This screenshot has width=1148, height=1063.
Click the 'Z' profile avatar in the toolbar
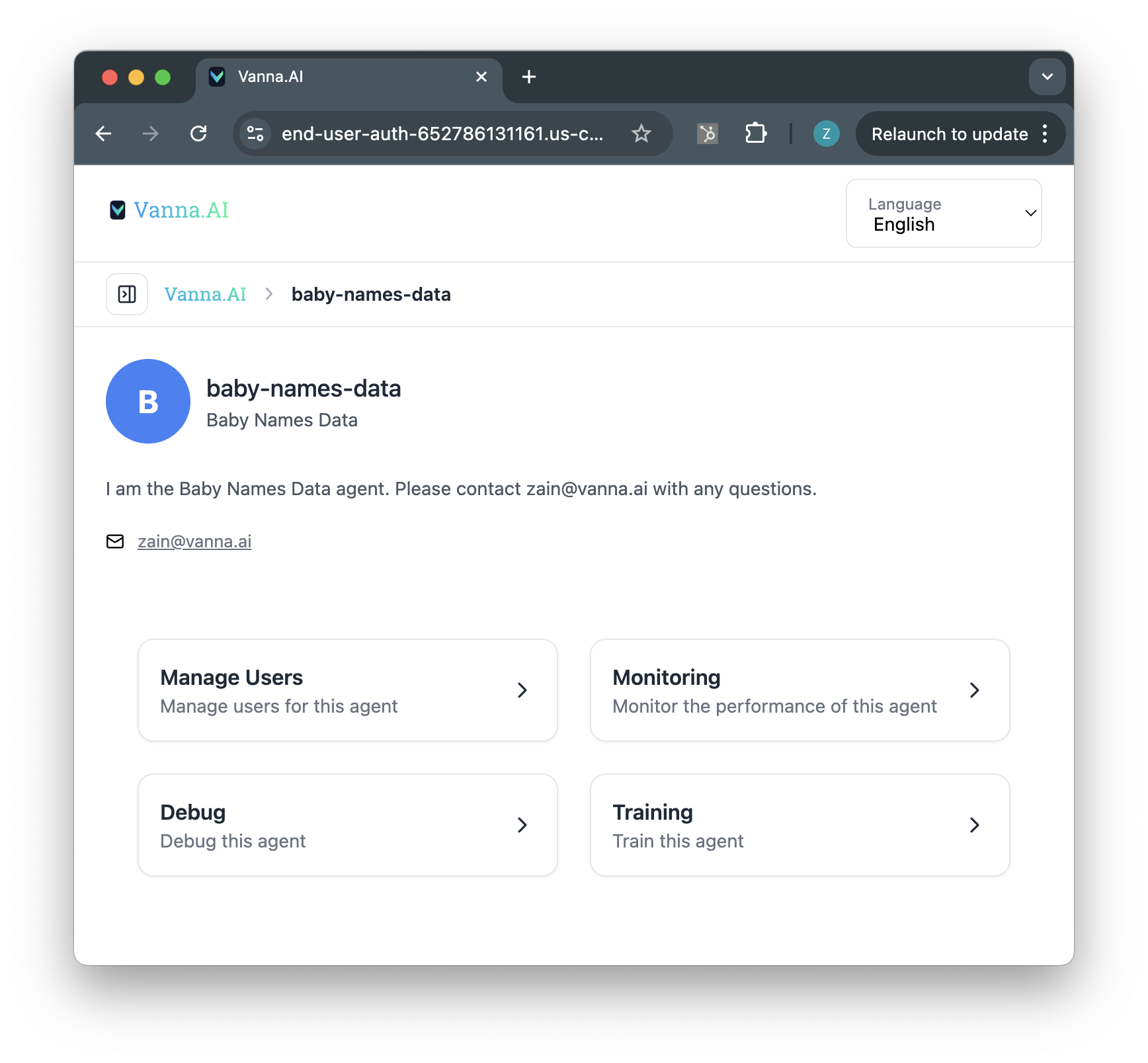pos(826,134)
